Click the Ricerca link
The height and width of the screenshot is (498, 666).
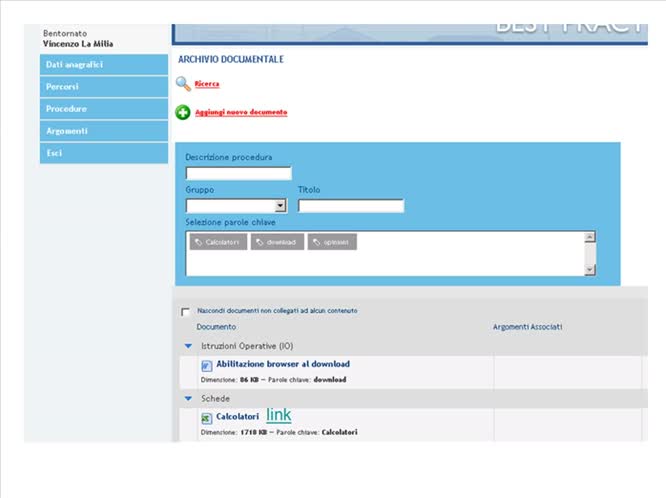(x=207, y=84)
